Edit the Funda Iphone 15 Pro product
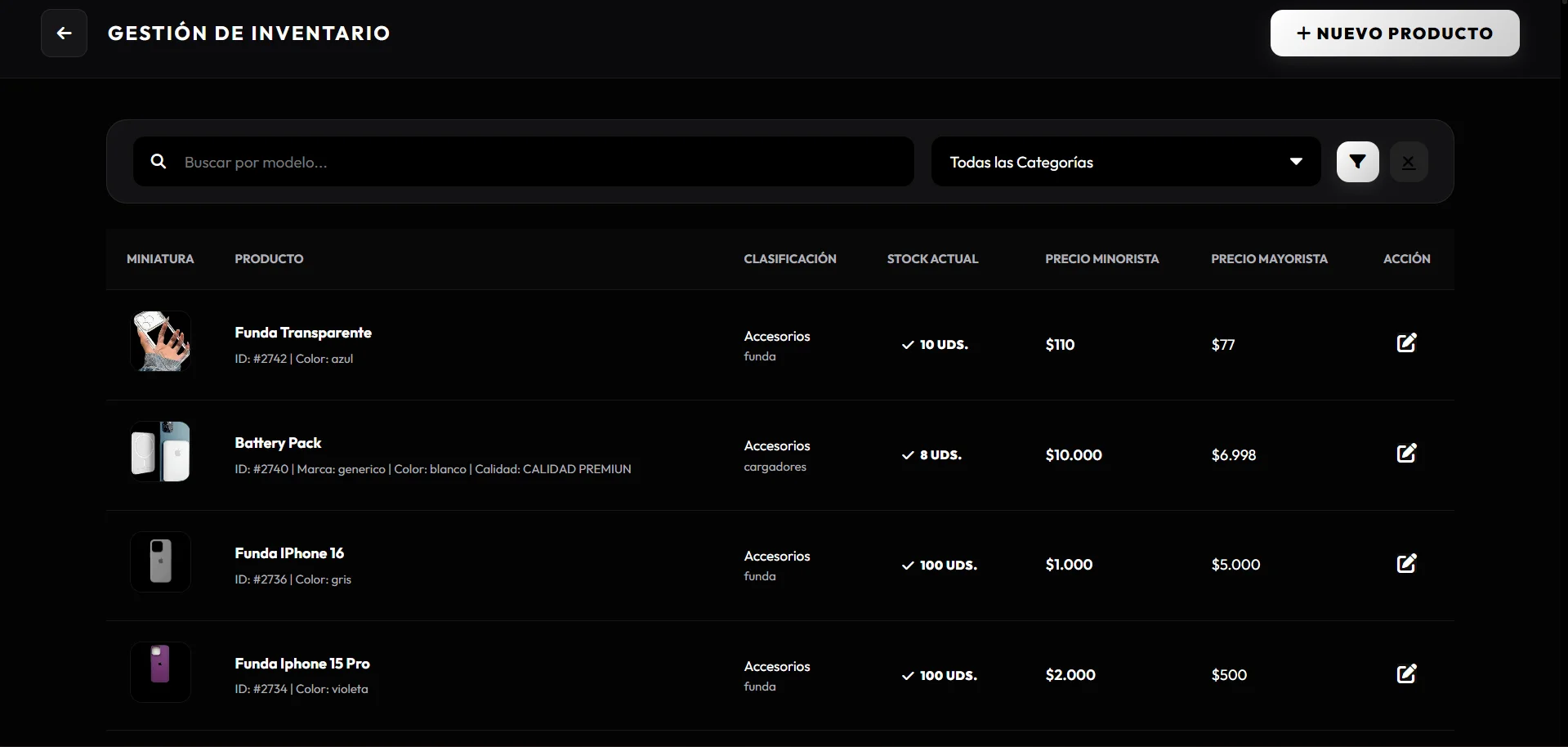This screenshot has height=747, width=1568. [x=1406, y=674]
